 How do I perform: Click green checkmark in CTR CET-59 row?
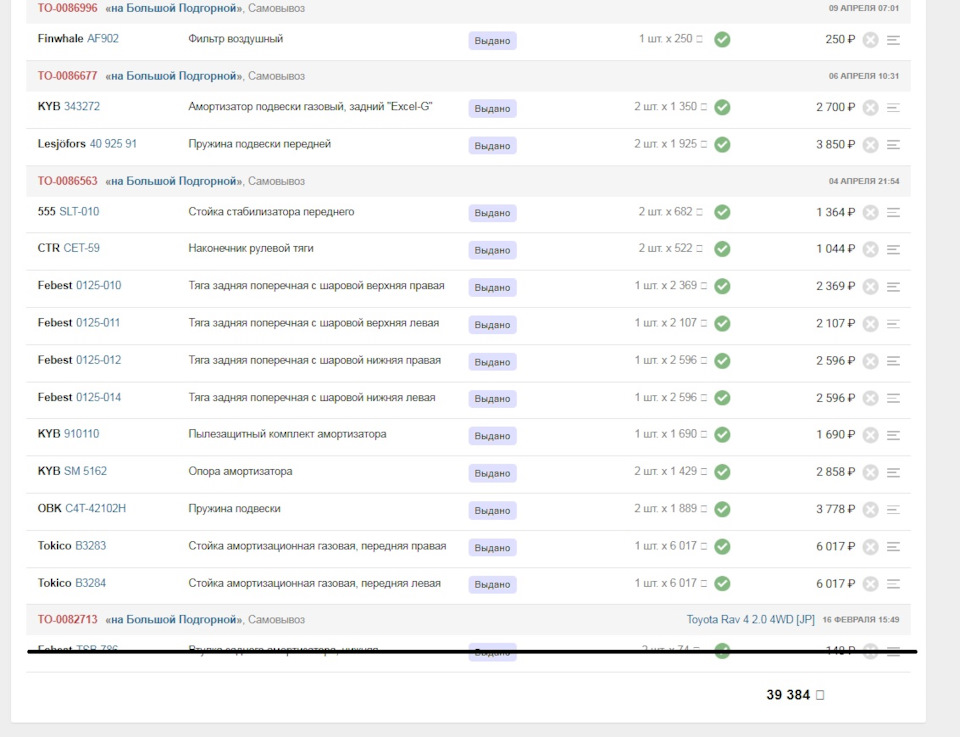(x=722, y=249)
